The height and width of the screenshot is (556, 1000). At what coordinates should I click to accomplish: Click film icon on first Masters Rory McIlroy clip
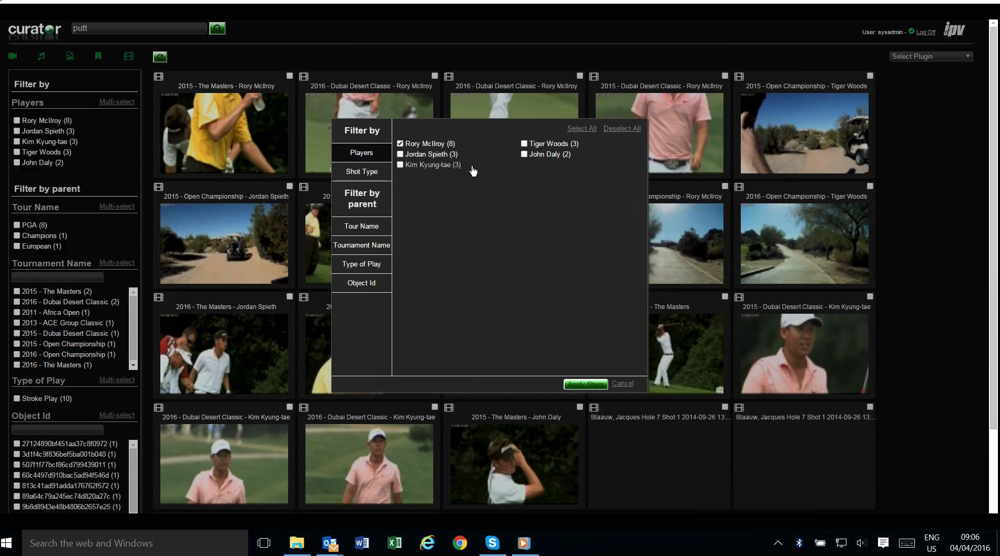point(159,76)
